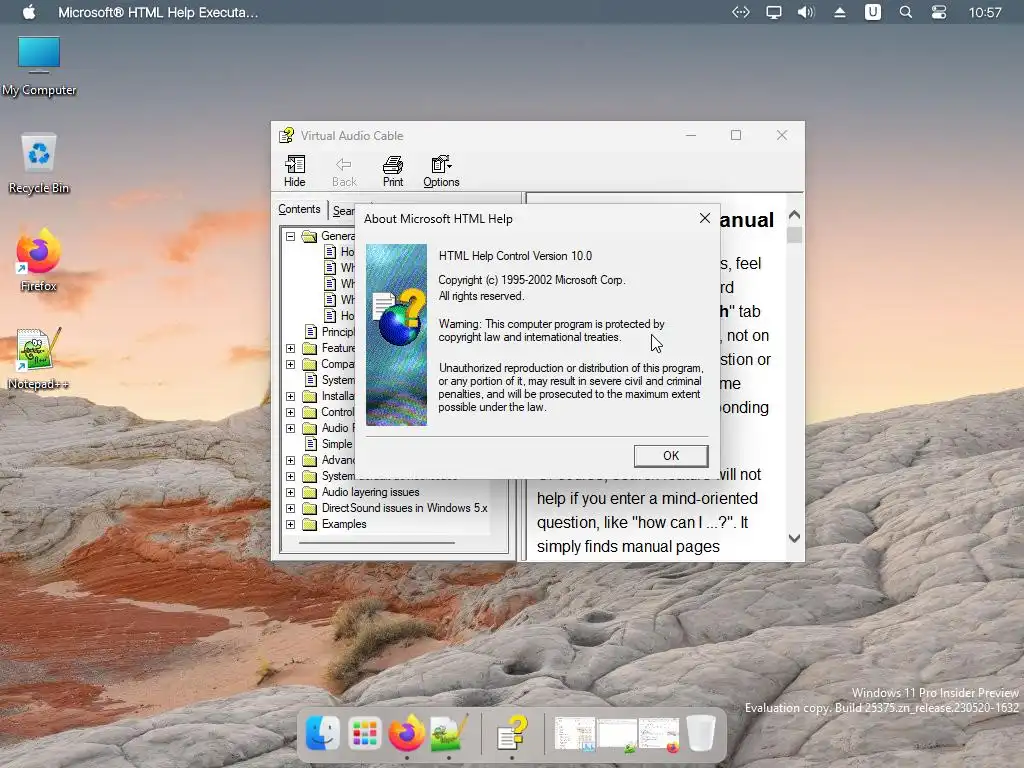Click the clock showing 10:57

[x=985, y=12]
